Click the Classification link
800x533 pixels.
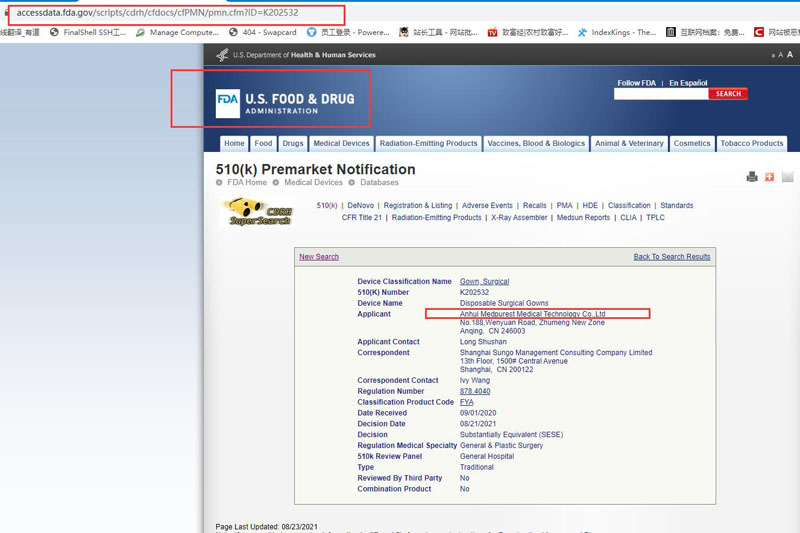[629, 205]
